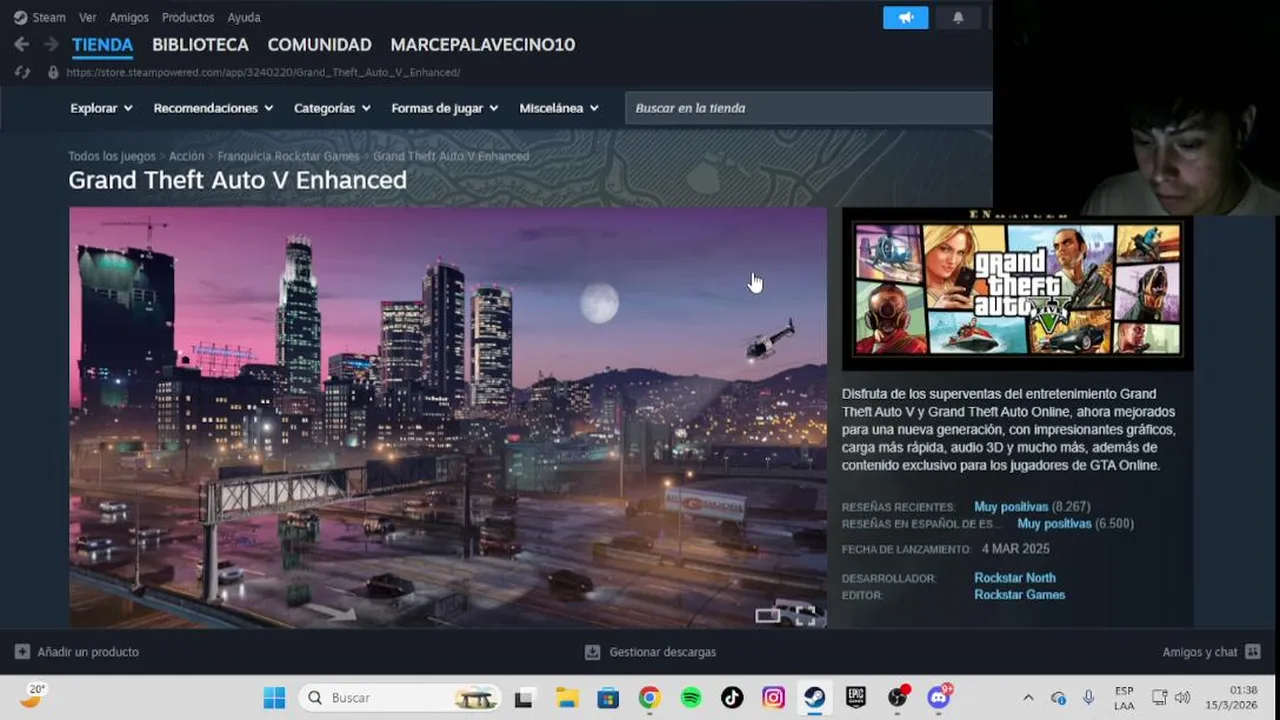The height and width of the screenshot is (720, 1280).
Task: Click Añadir un producto label
Action: coord(88,652)
